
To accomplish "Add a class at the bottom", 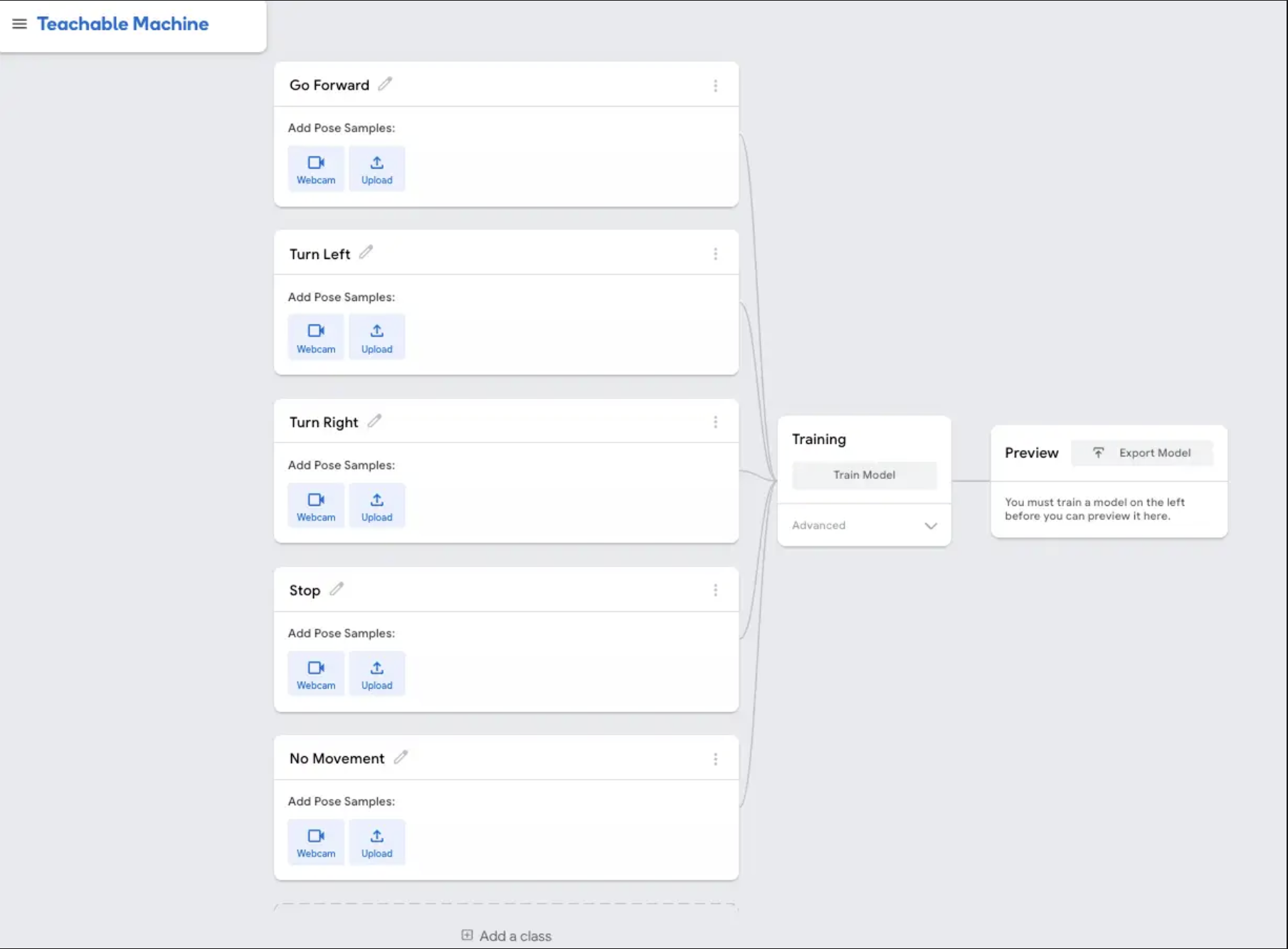I will click(507, 935).
